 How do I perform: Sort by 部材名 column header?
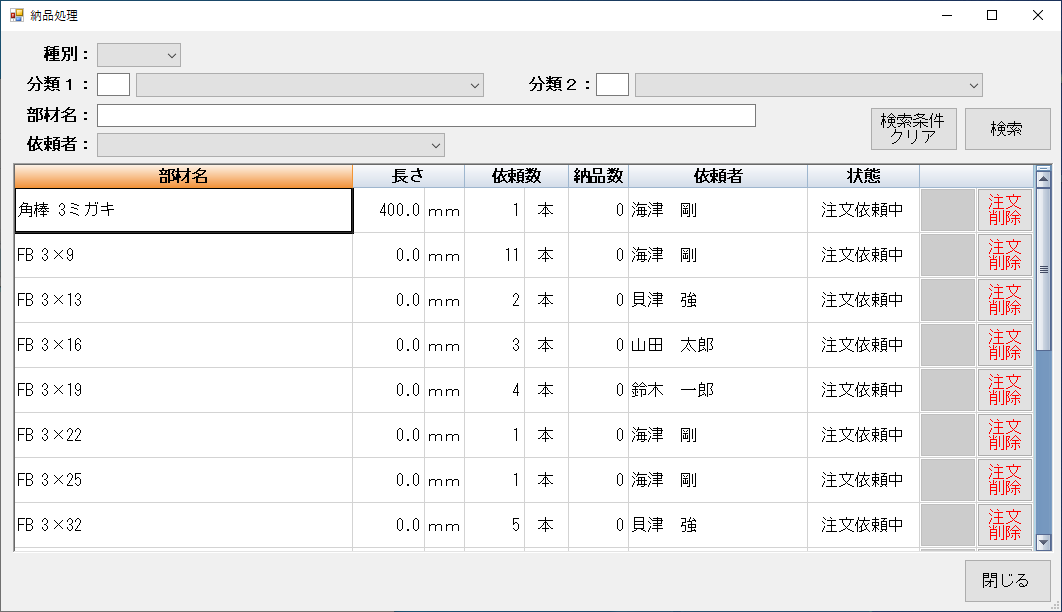(183, 176)
